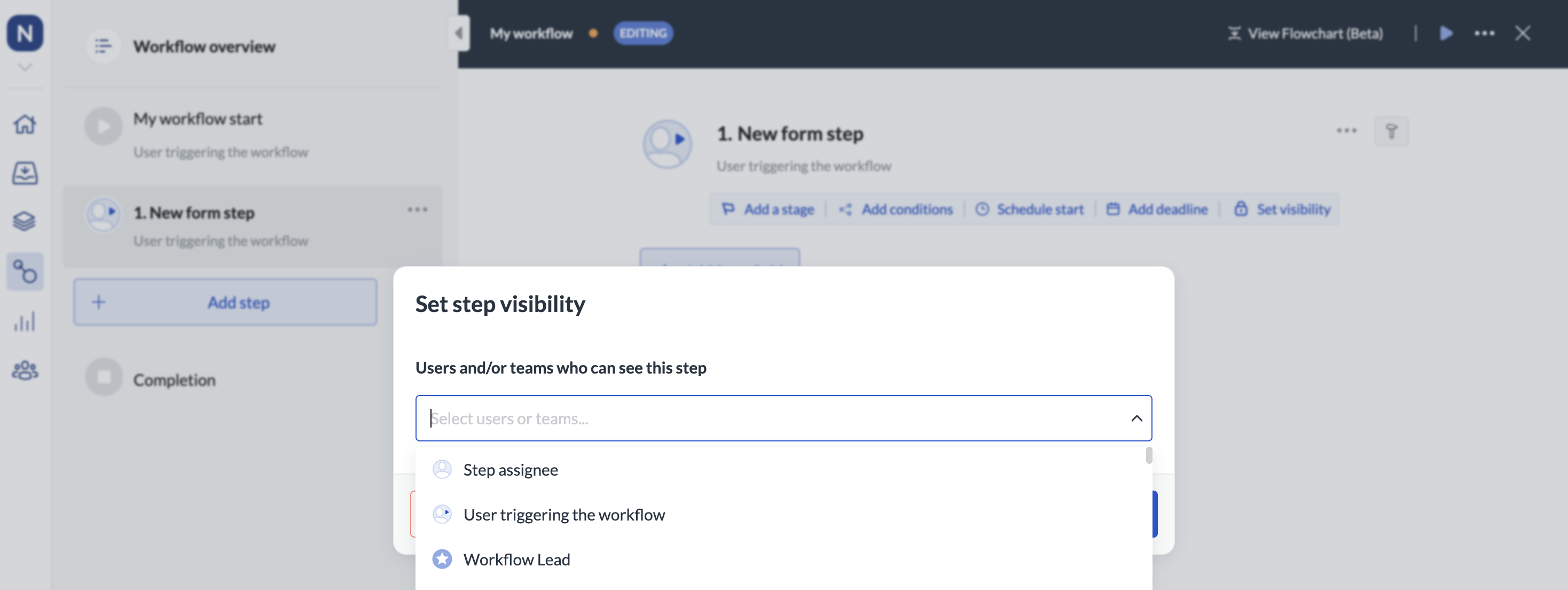
Task: Collapse the left panel arrow
Action: 459,34
